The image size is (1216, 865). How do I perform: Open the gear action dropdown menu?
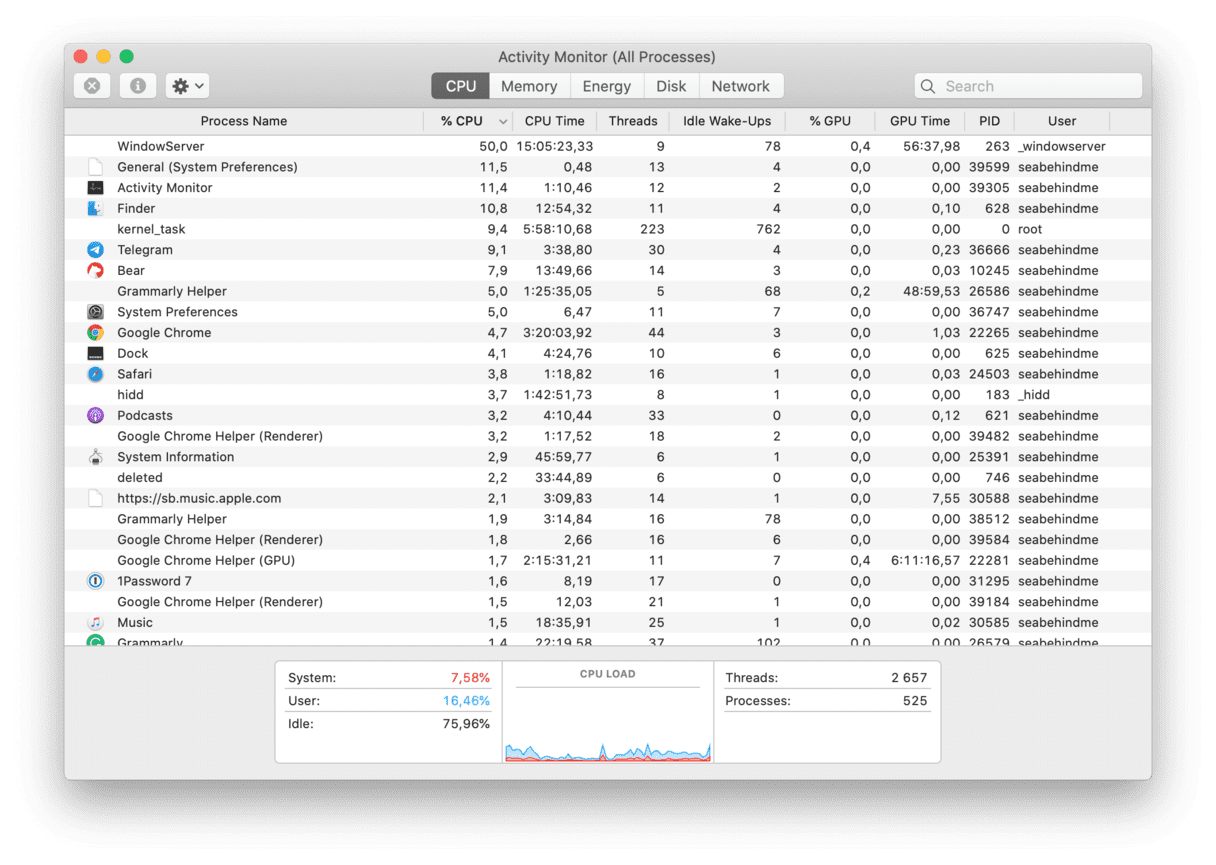click(187, 86)
